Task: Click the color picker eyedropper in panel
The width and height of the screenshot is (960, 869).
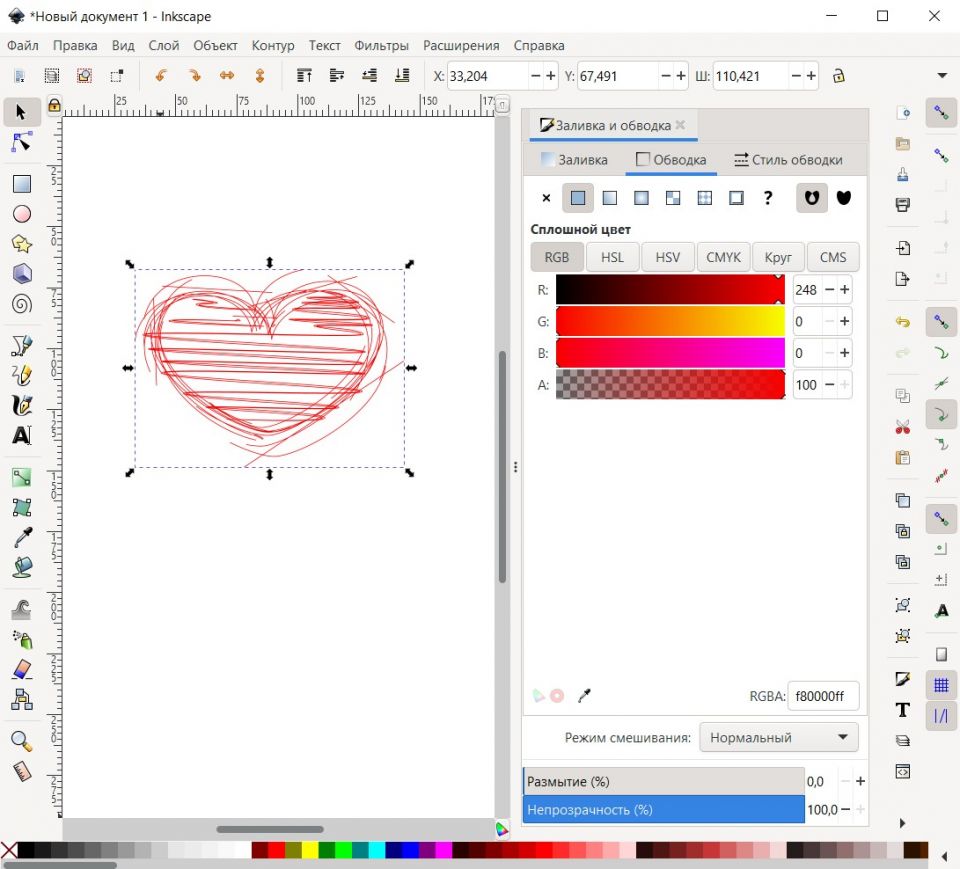Action: pyautogui.click(x=586, y=695)
